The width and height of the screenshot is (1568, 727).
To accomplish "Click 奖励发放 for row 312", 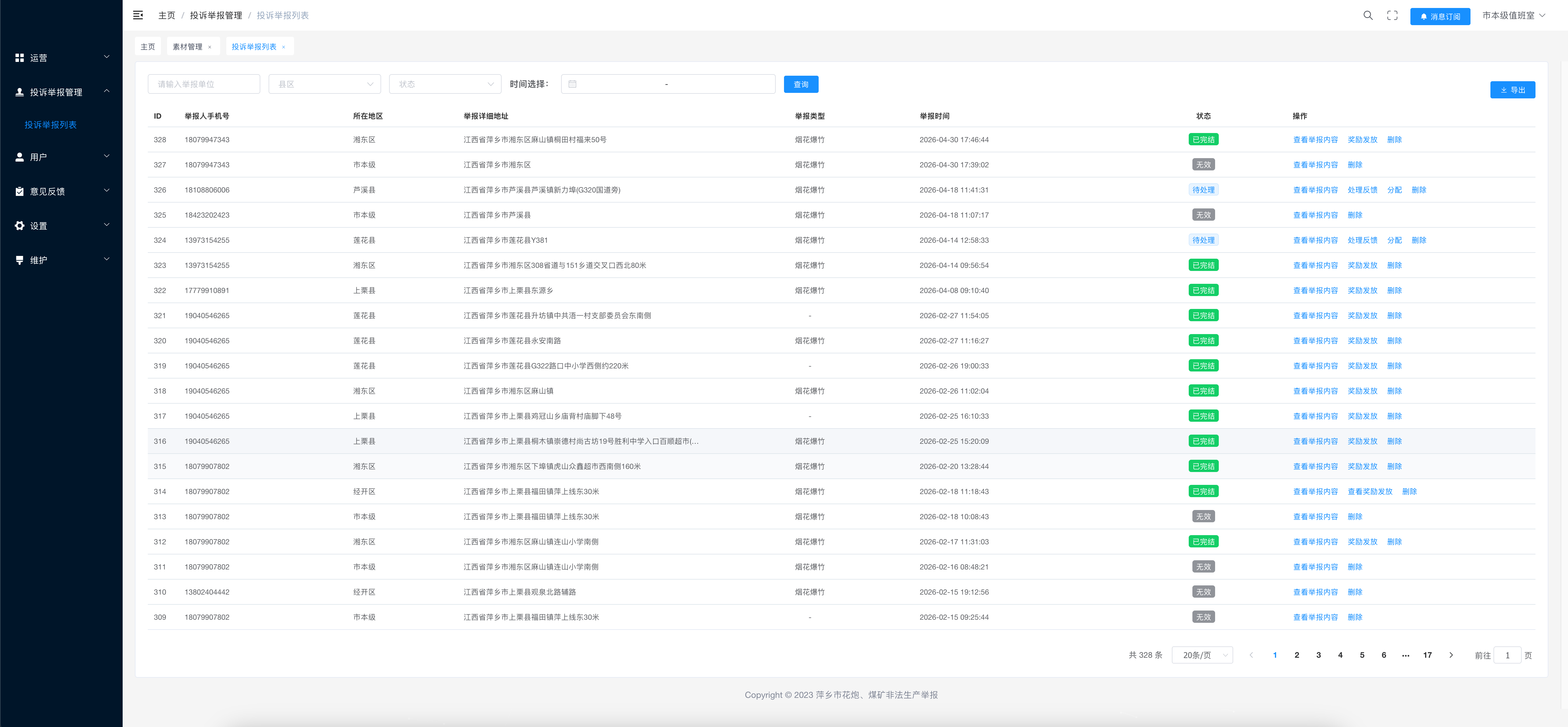I will (1362, 542).
